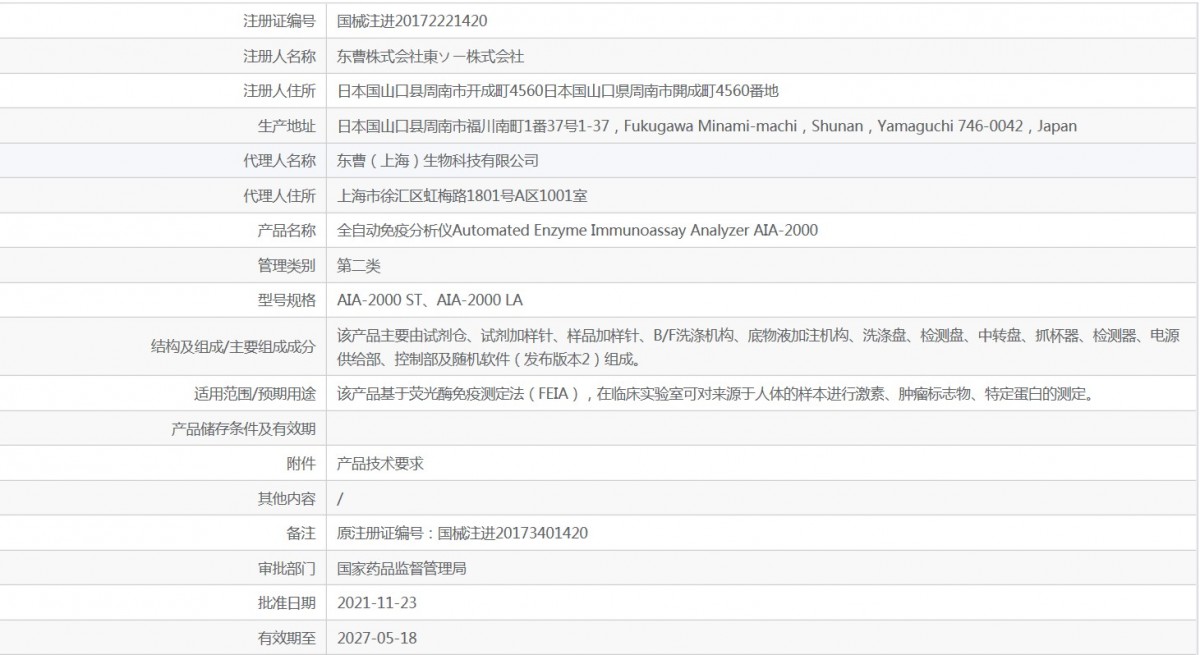
Task: Select expiry date 2027-05-18
Action: pyautogui.click(x=377, y=637)
